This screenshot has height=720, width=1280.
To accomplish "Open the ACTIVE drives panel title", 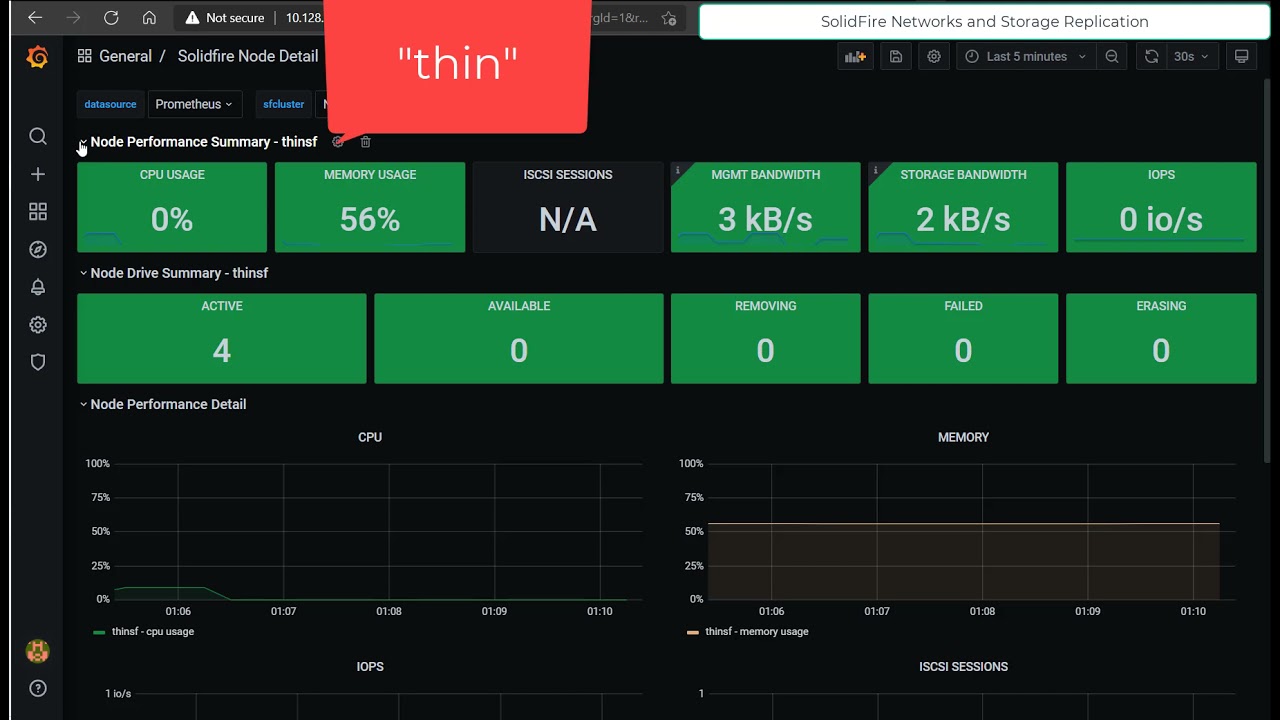I will click(222, 306).
